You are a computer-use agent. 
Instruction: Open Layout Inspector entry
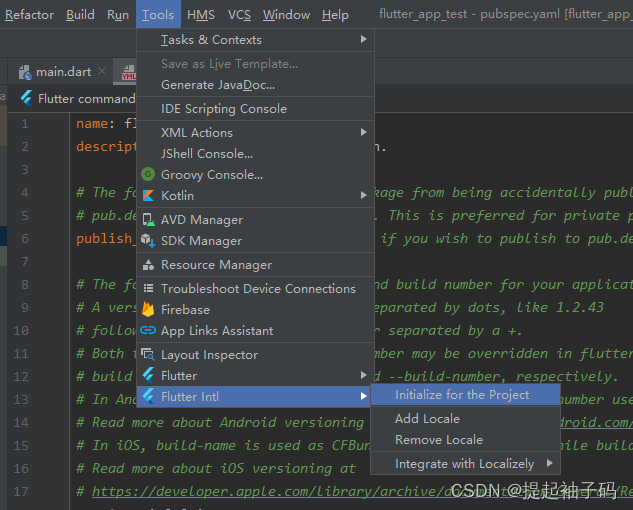click(256, 355)
